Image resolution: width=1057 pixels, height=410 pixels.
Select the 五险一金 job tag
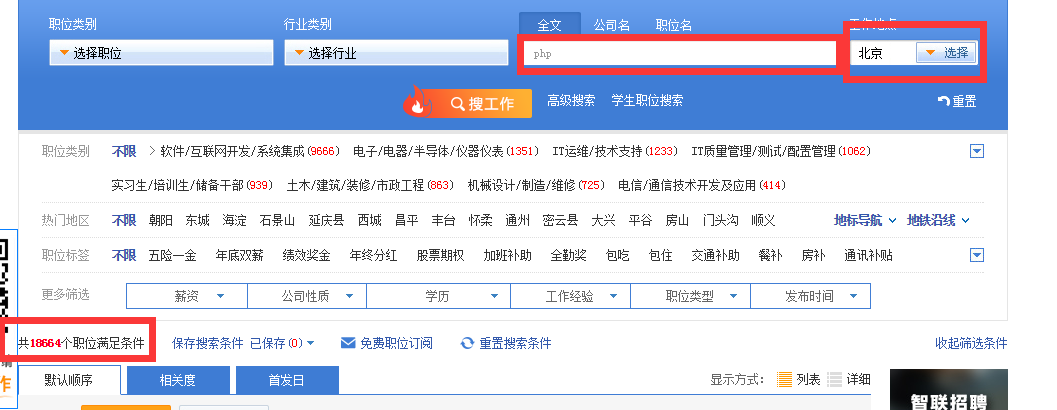[172, 255]
